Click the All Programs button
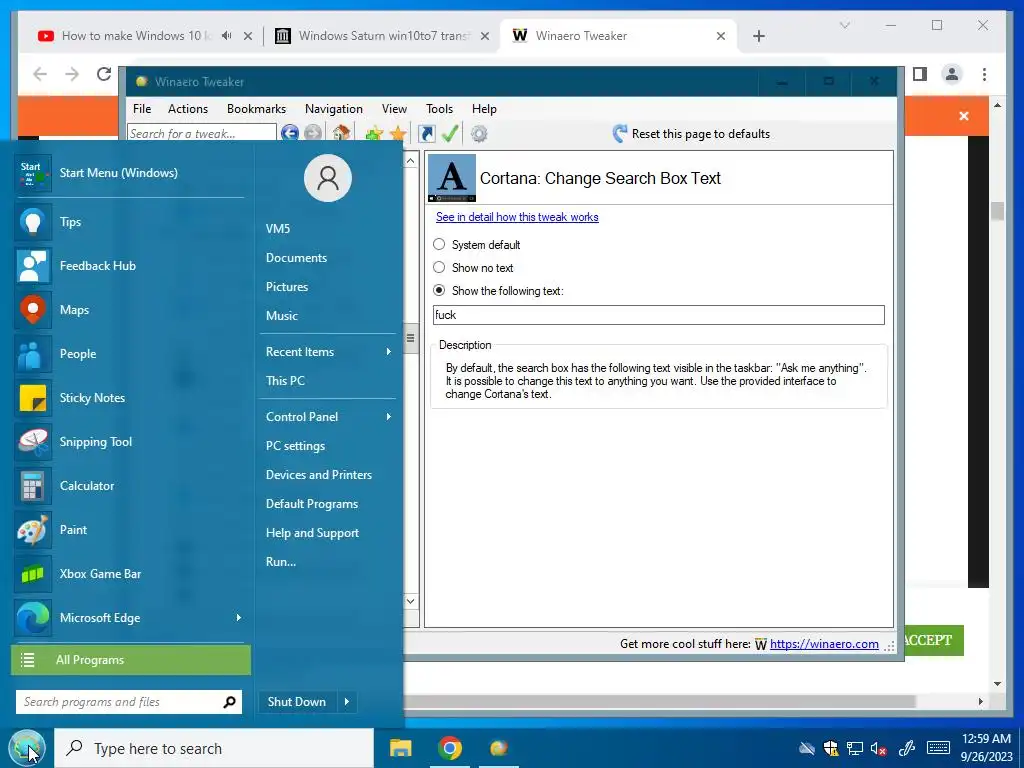Viewport: 1024px width, 768px height. coord(131,660)
